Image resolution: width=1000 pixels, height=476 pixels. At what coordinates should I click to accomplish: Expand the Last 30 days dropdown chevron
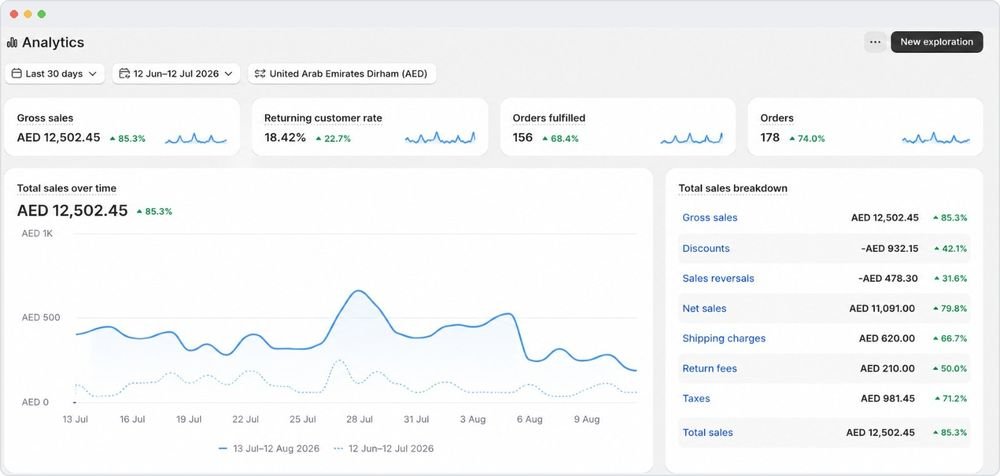92,74
